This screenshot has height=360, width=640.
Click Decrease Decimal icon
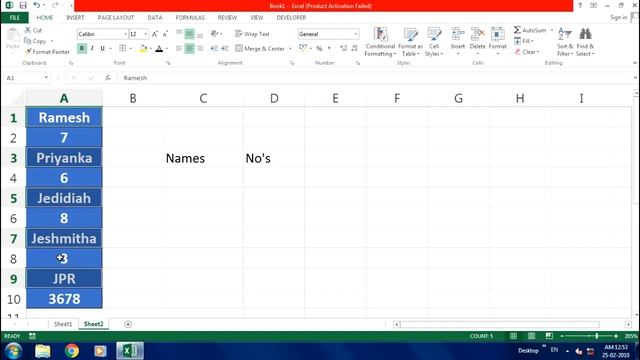coord(354,49)
